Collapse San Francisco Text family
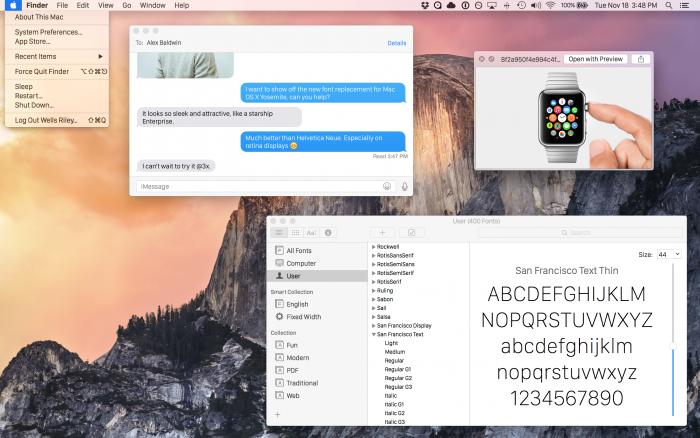700x438 pixels. click(x=374, y=334)
